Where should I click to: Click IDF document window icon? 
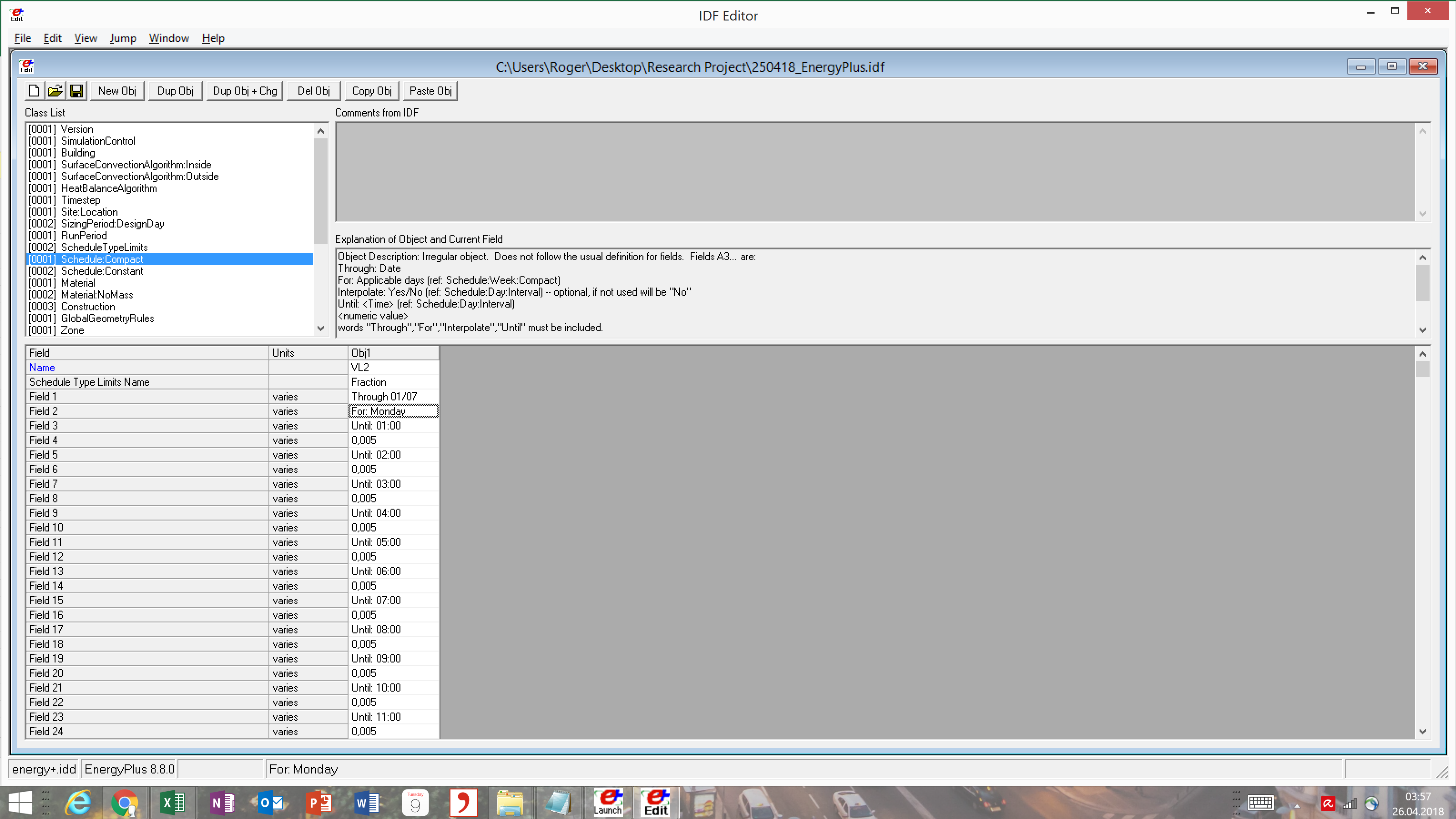(x=26, y=67)
